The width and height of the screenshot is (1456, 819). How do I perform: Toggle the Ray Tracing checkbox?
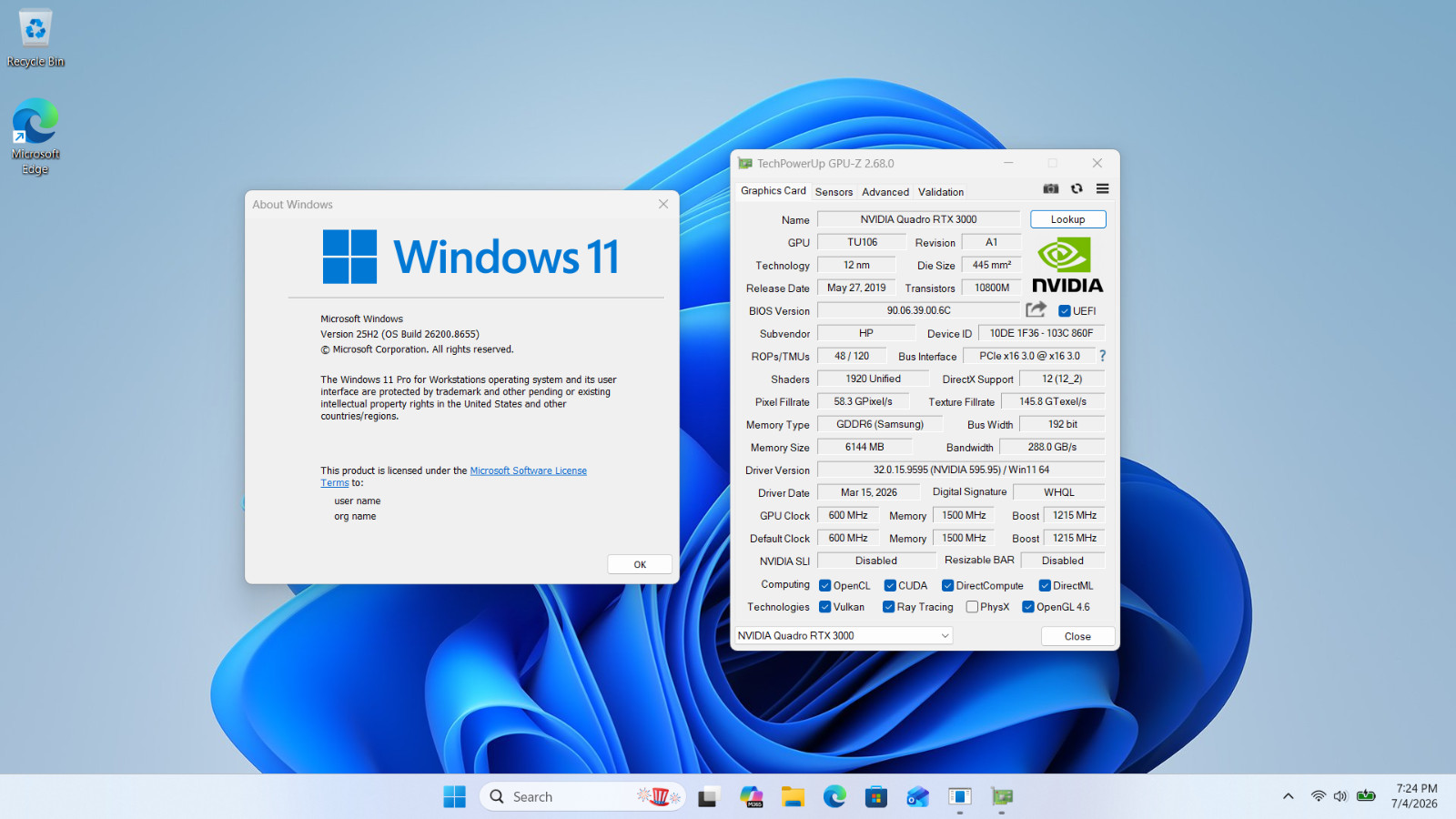coord(888,607)
